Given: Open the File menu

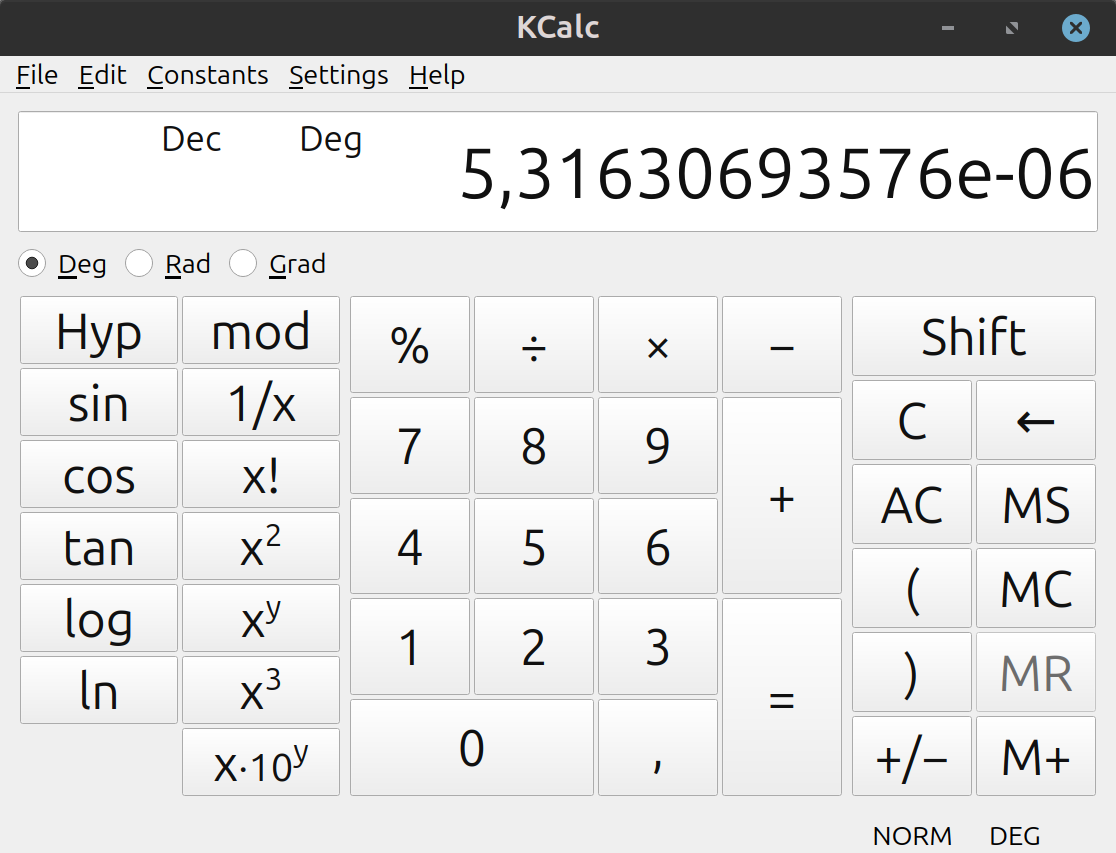Looking at the screenshot, I should pos(37,76).
